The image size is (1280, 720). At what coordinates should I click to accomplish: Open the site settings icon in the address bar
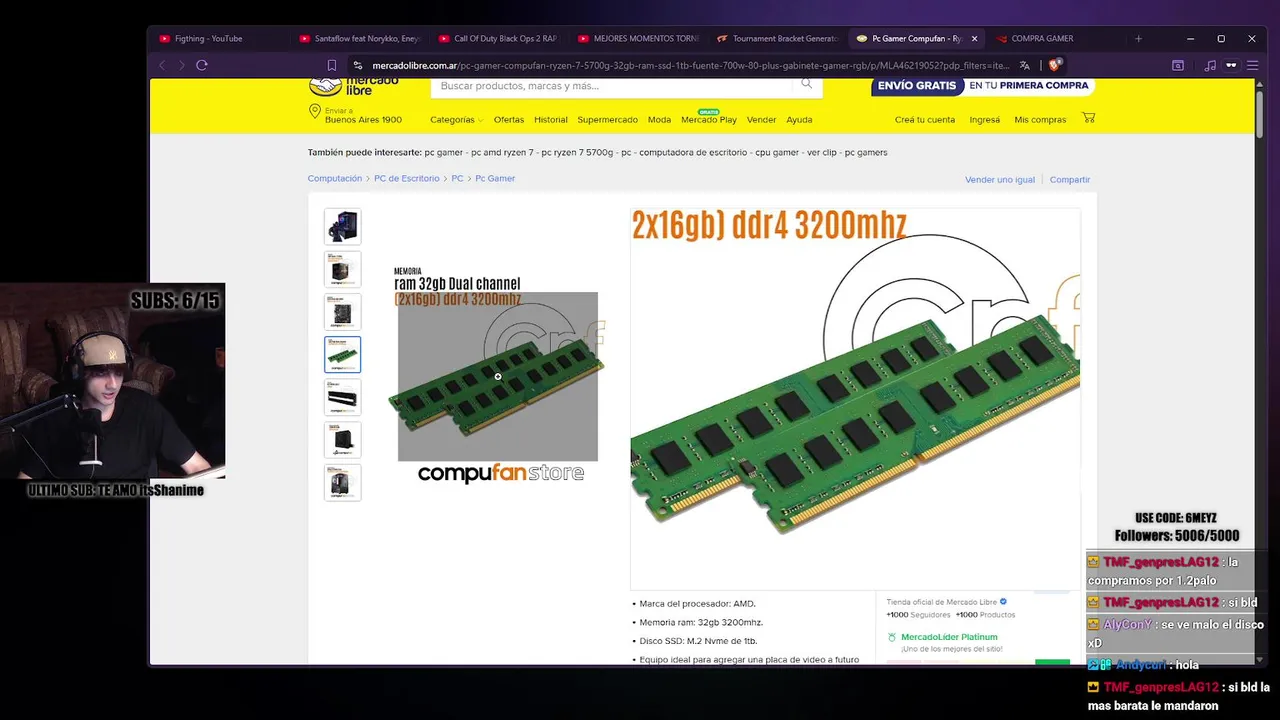click(x=358, y=65)
